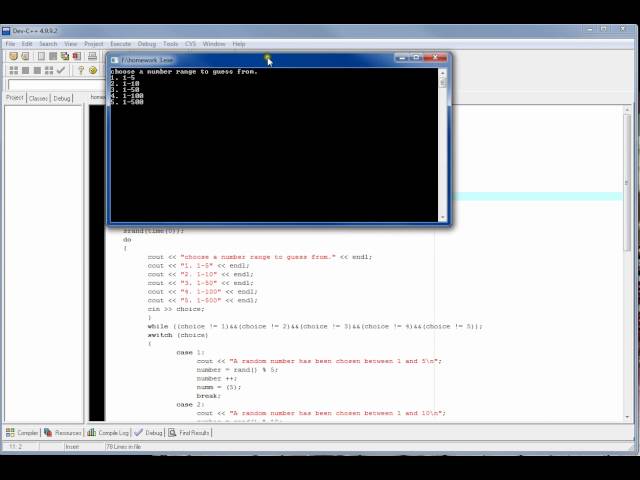The height and width of the screenshot is (480, 640).
Task: Close the homework console window
Action: click(x=435, y=58)
